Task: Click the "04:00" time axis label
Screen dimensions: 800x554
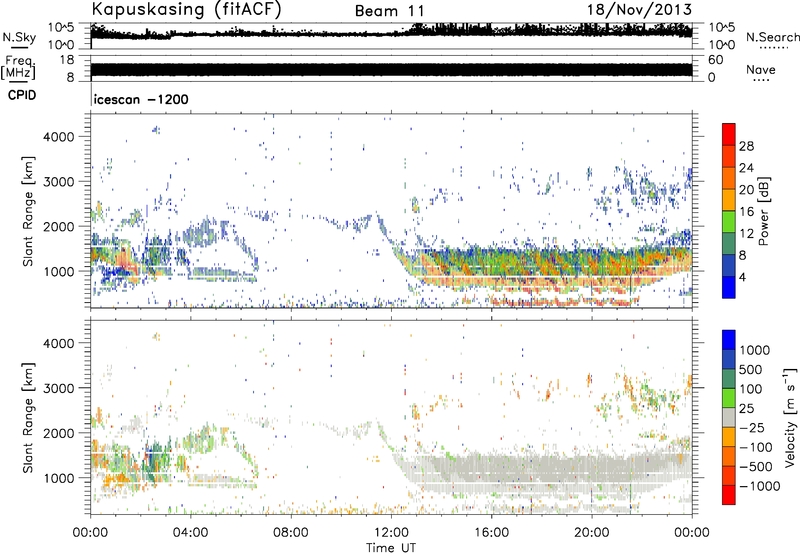Action: pyautogui.click(x=190, y=533)
